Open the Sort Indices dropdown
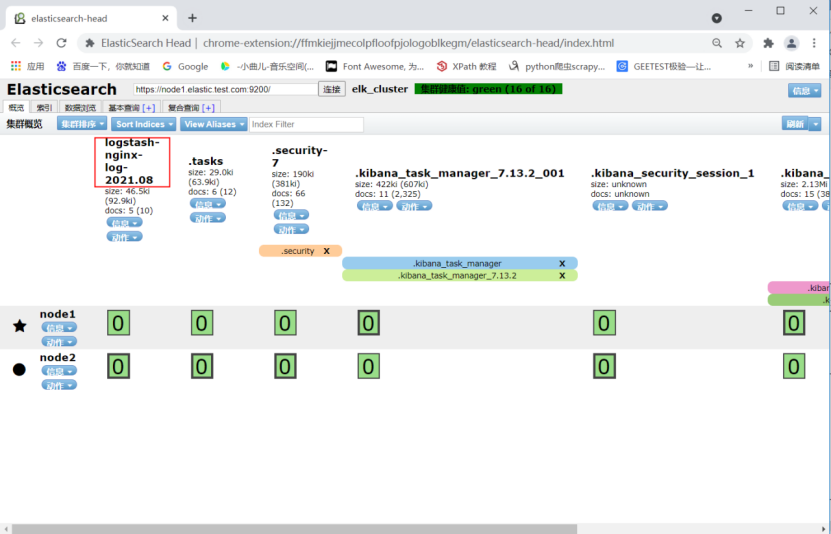Screen dimensions: 831x534 (144, 124)
